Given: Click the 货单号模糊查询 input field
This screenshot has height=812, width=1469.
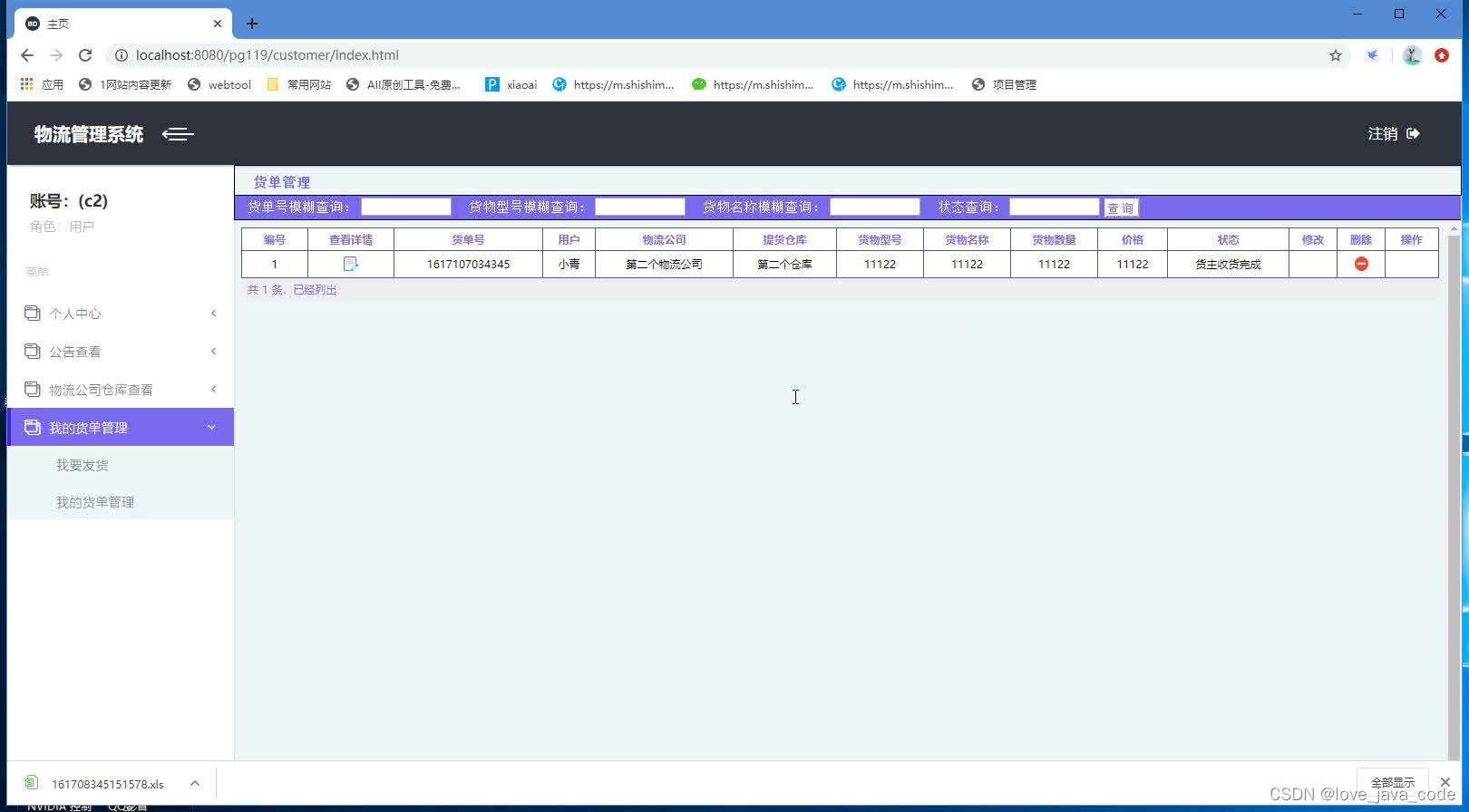Looking at the screenshot, I should tap(406, 207).
